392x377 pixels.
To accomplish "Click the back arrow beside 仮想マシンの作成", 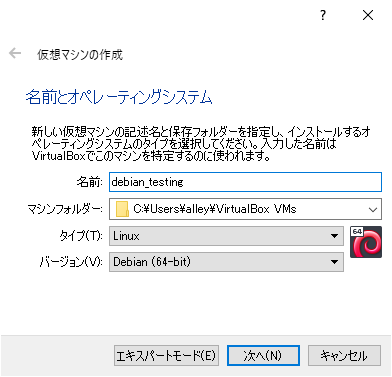I will (x=15, y=53).
